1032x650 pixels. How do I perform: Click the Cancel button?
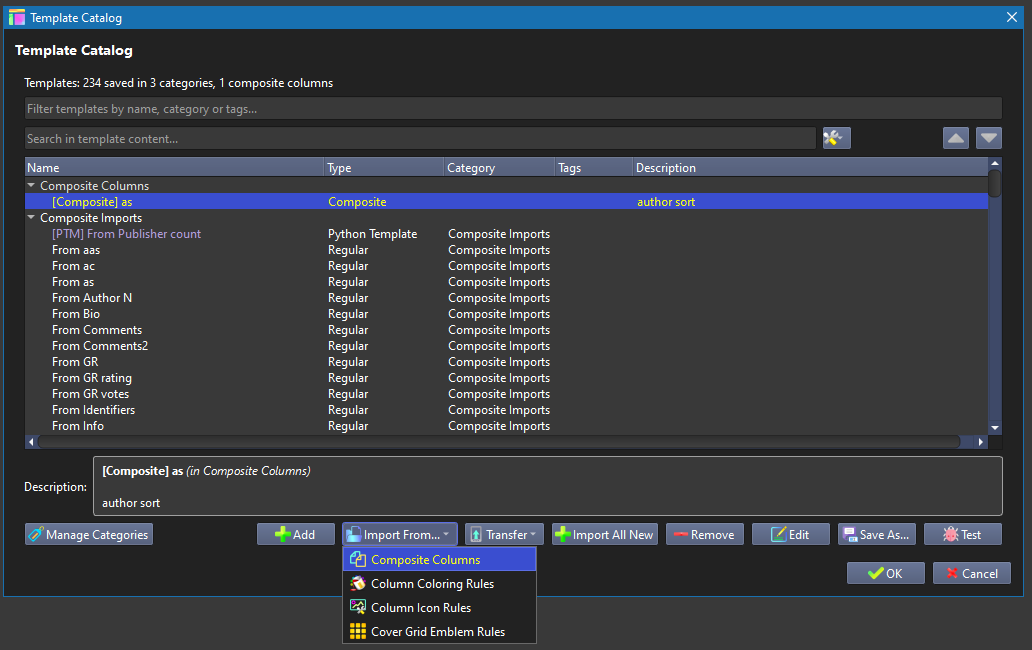[x=972, y=573]
